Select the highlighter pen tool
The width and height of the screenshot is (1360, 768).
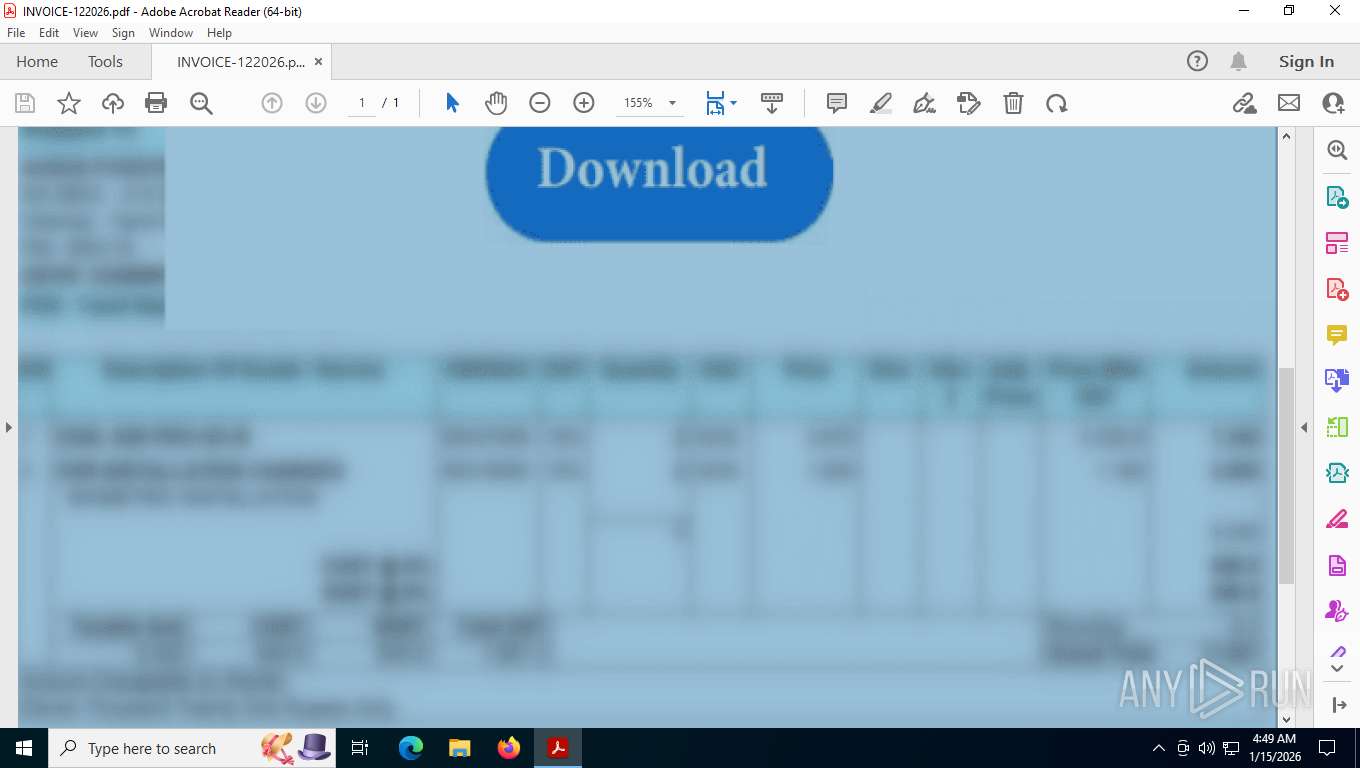coord(881,103)
